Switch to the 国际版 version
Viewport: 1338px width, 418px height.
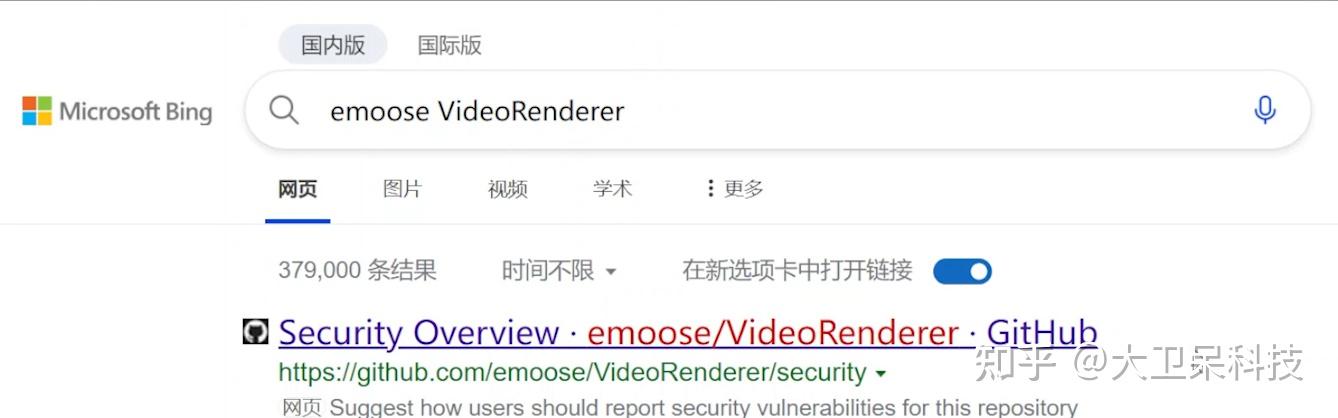[x=450, y=45]
